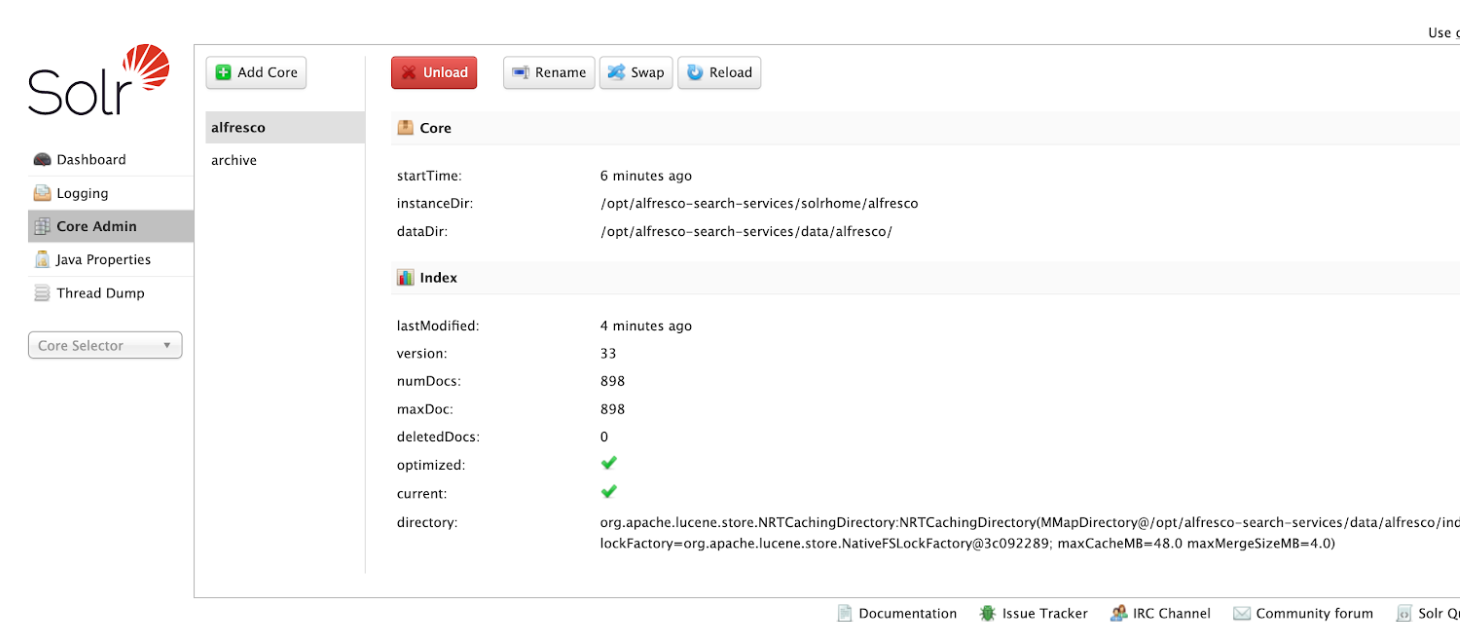The height and width of the screenshot is (636, 1464).
Task: Click the green optimized checkmark
Action: point(609,463)
